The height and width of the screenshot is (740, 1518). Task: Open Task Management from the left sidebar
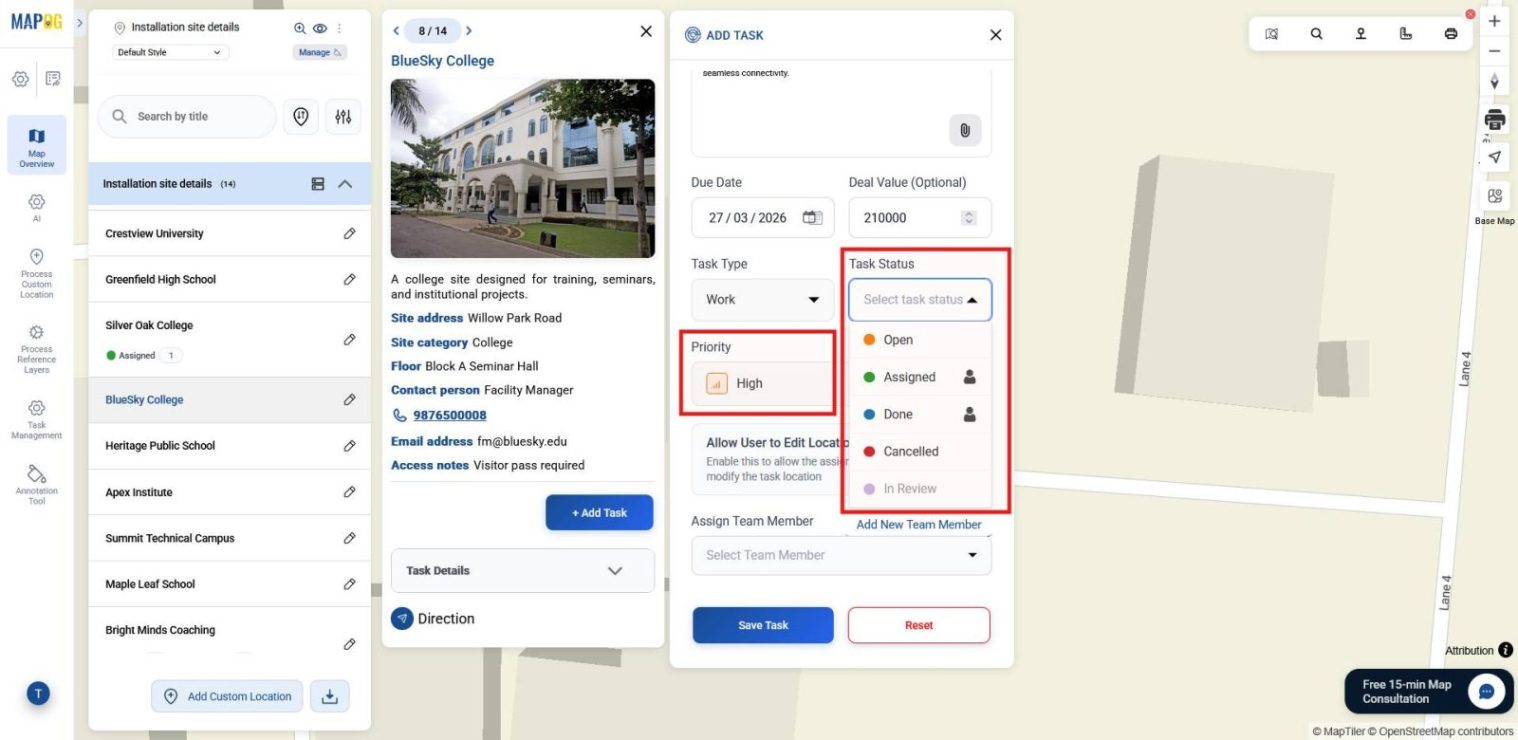(36, 418)
